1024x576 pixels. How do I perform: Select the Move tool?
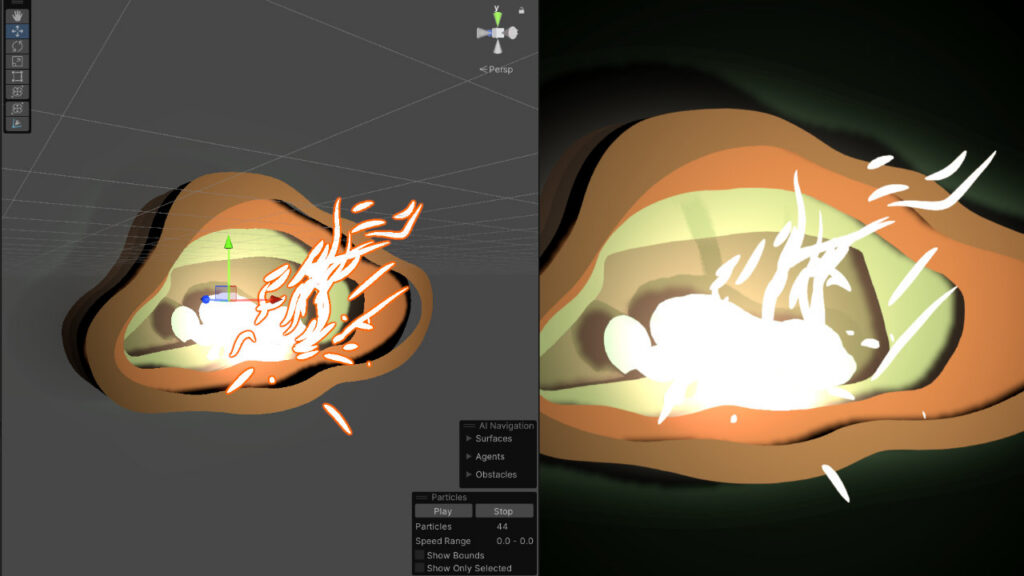coord(17,31)
